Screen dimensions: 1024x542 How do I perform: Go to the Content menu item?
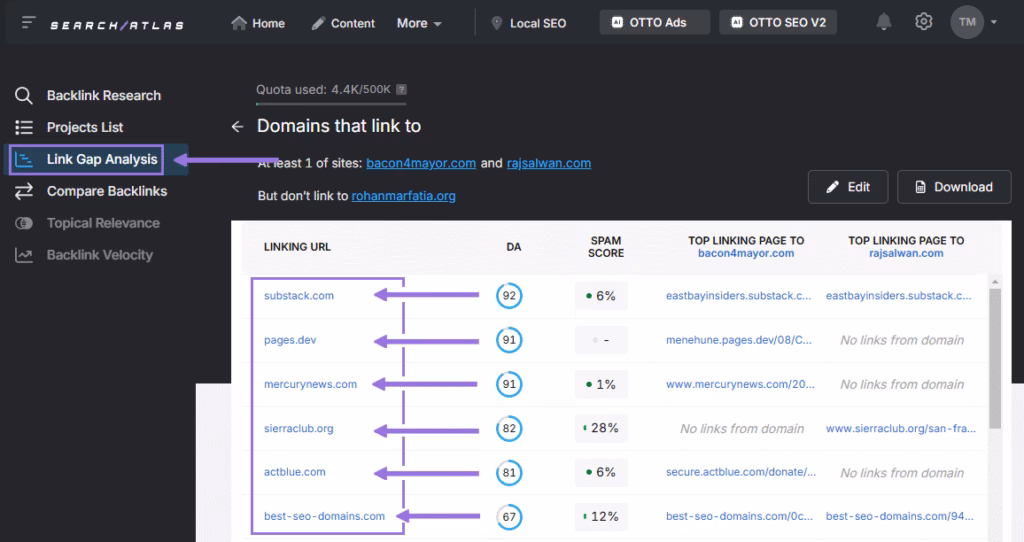[343, 23]
